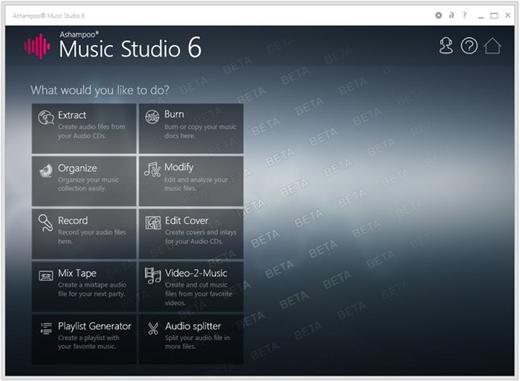Maximize the Music Studio window

click(494, 15)
